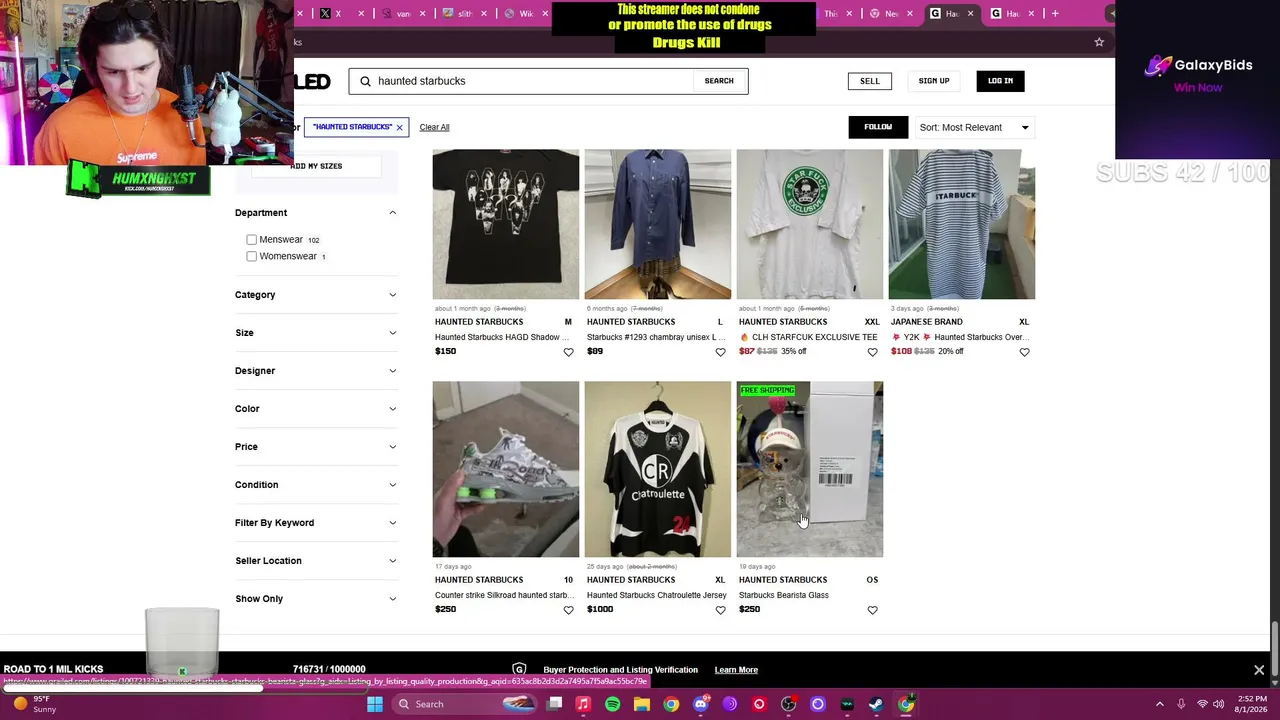Screen dimensions: 1280x720
Task: Click the Windows taskbar Search box
Action: pyautogui.click(x=465, y=704)
